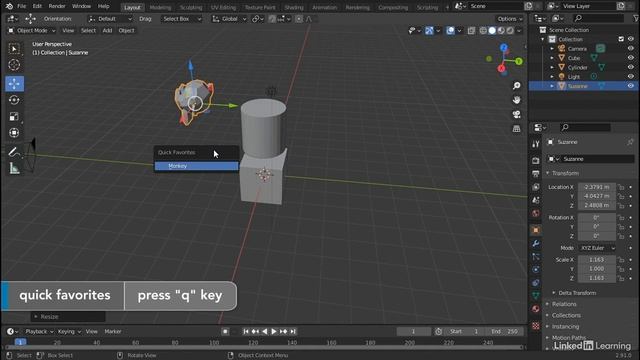Screen dimensions: 640x360
Task: Open the Object Mode dropdown
Action: tap(32, 31)
